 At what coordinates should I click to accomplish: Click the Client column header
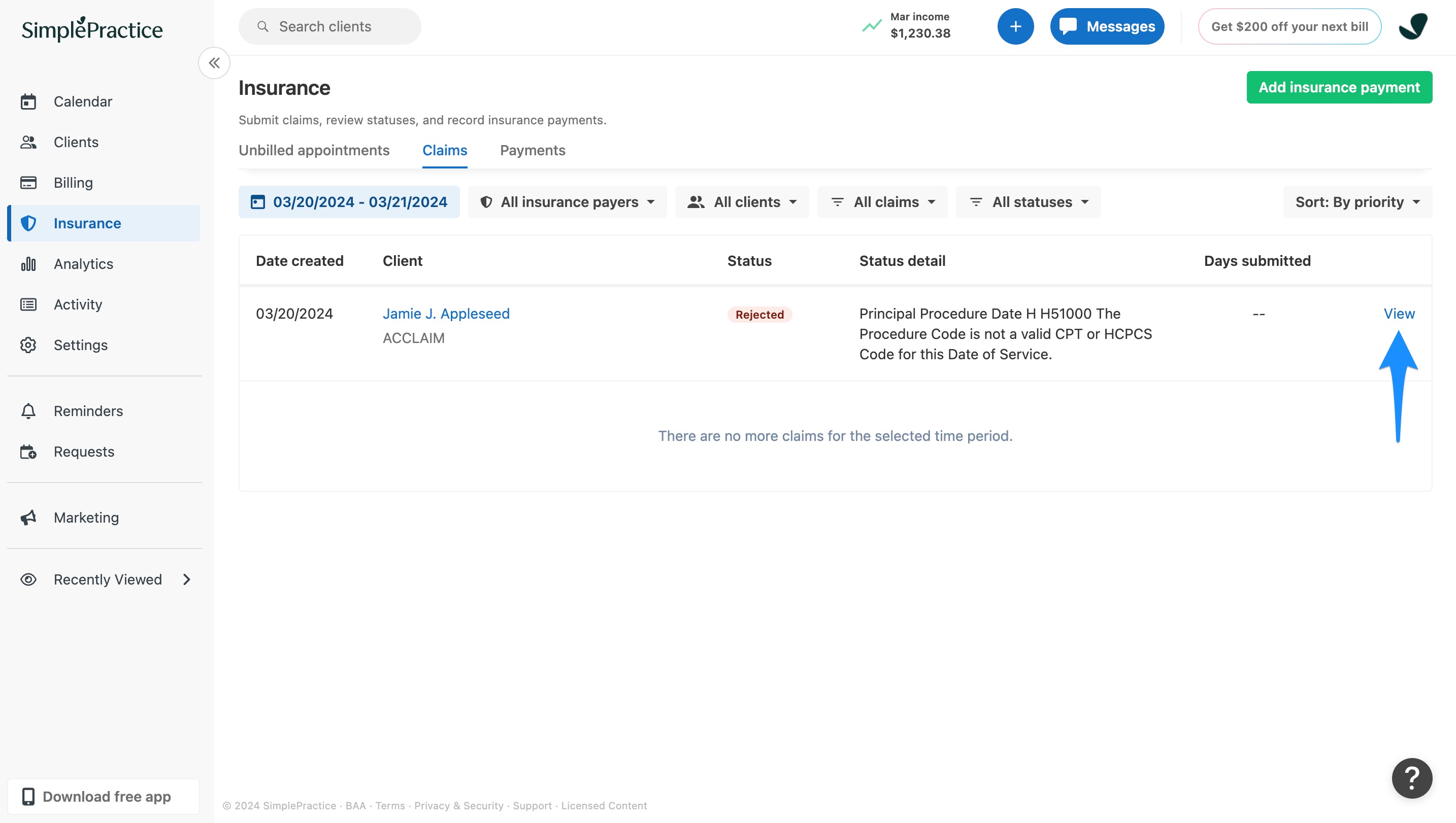click(x=403, y=261)
